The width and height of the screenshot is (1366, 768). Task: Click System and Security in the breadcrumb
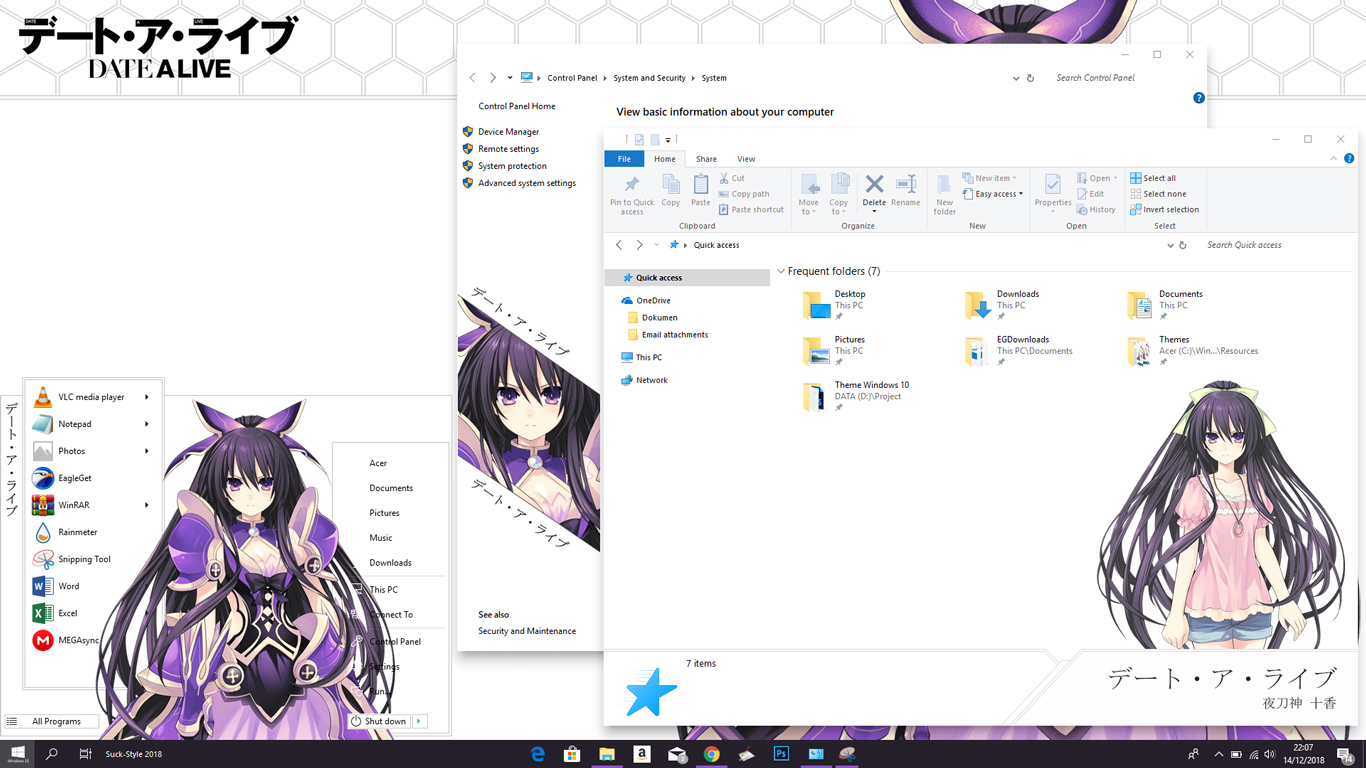(x=650, y=78)
